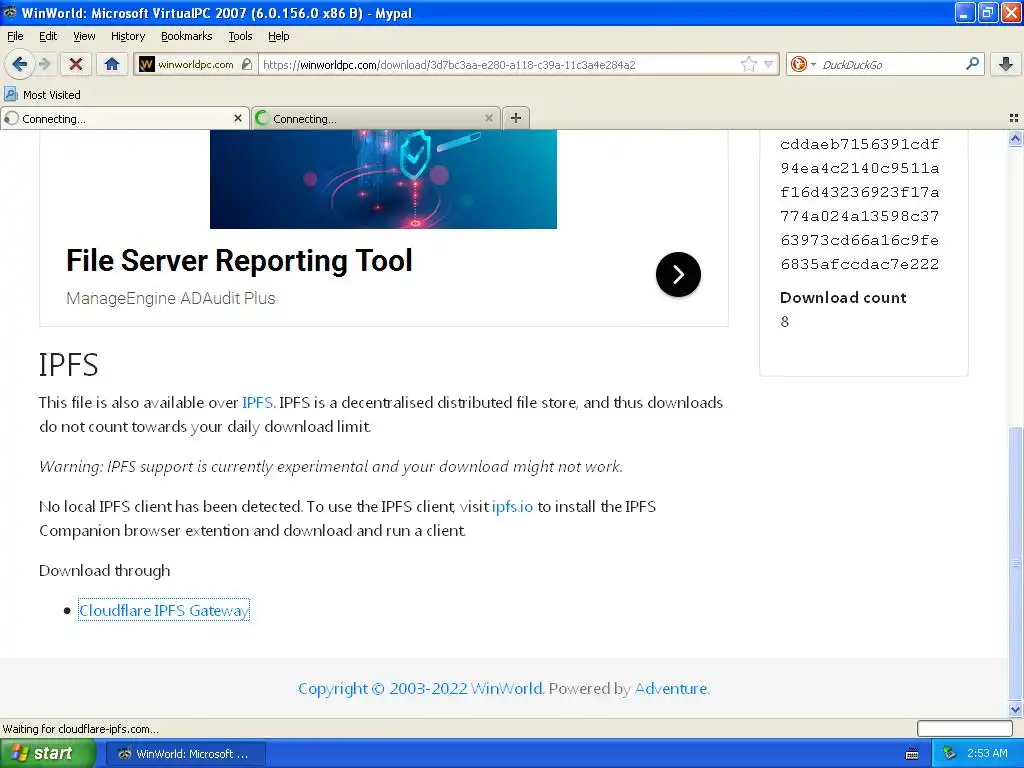The width and height of the screenshot is (1024, 768).
Task: Download via Cloudflare IPFS Gateway link
Action: (x=163, y=610)
